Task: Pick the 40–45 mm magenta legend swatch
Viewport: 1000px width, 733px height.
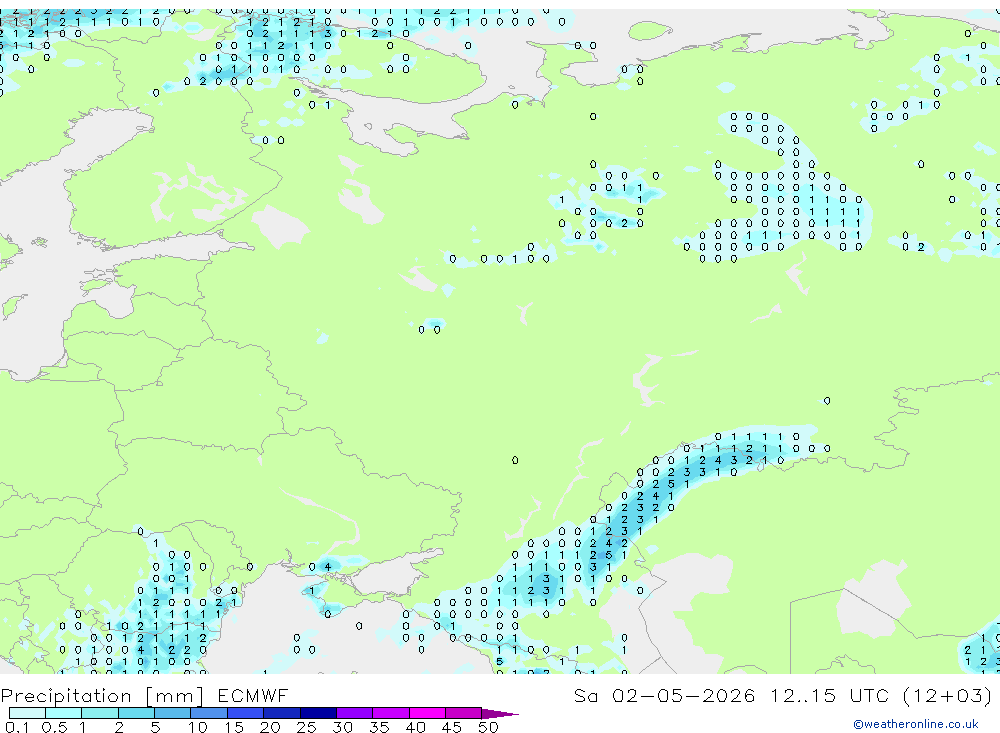Action: (427, 713)
